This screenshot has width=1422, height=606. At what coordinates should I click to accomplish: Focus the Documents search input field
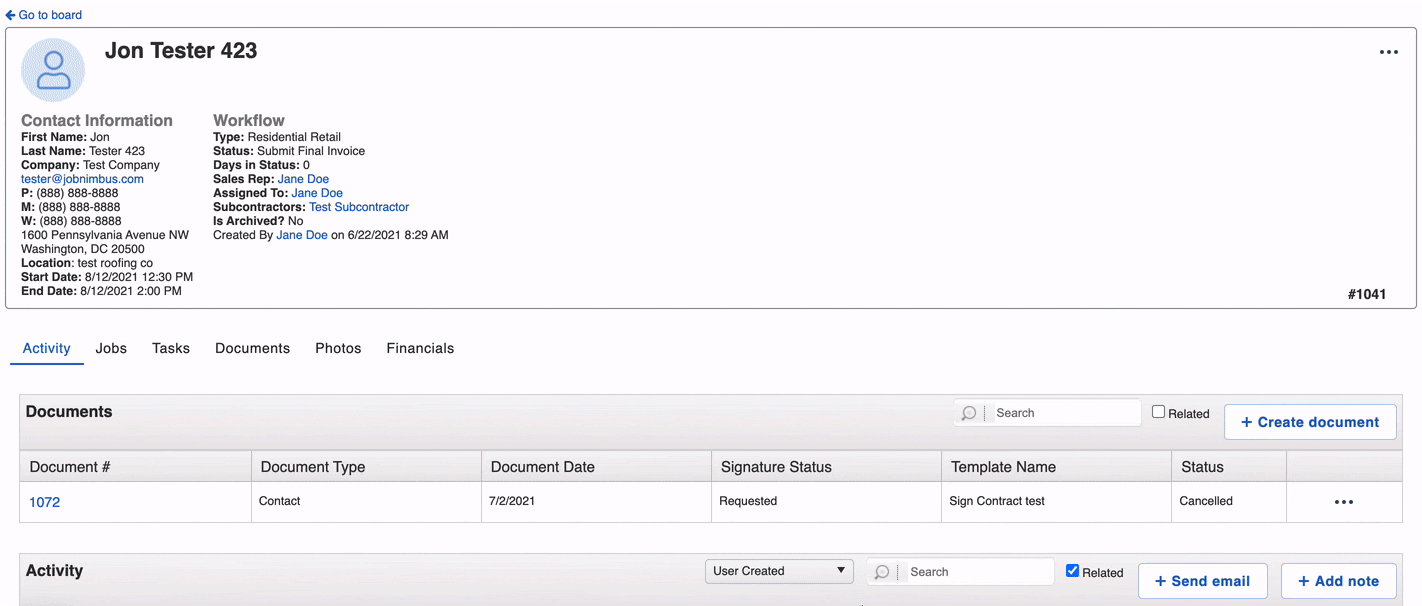[x=1064, y=413]
